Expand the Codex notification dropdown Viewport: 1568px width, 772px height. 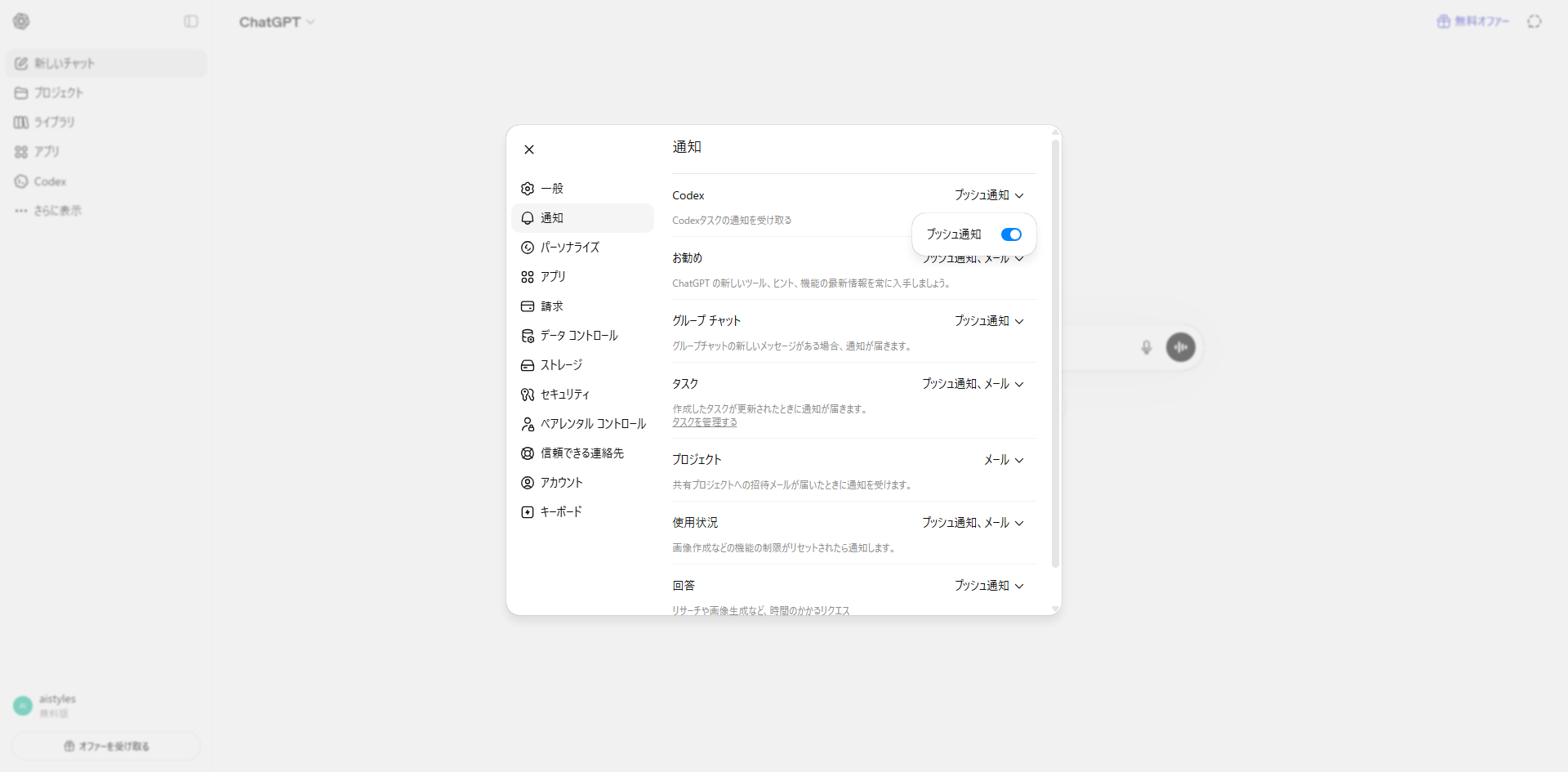click(989, 195)
